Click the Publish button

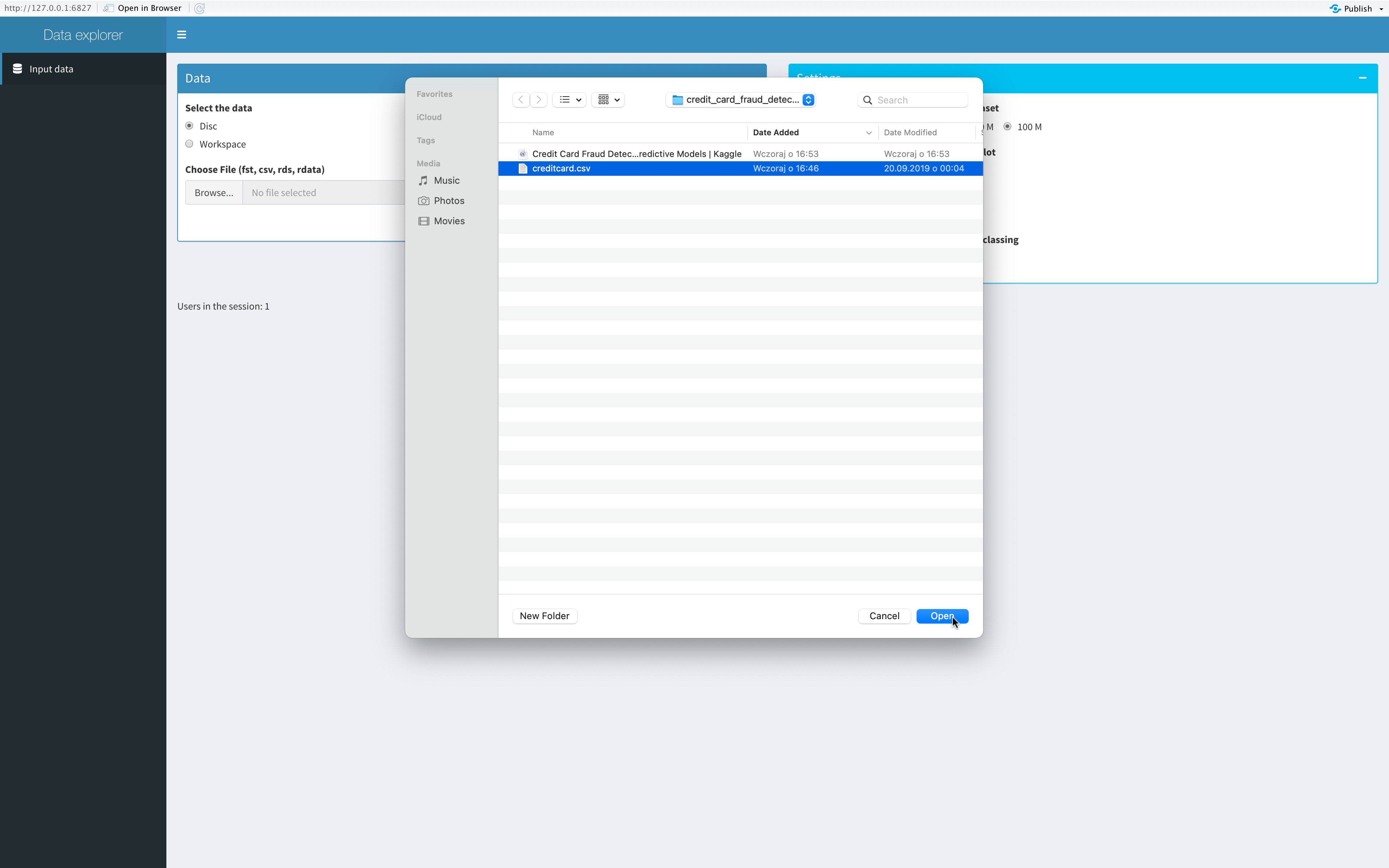pos(1358,9)
